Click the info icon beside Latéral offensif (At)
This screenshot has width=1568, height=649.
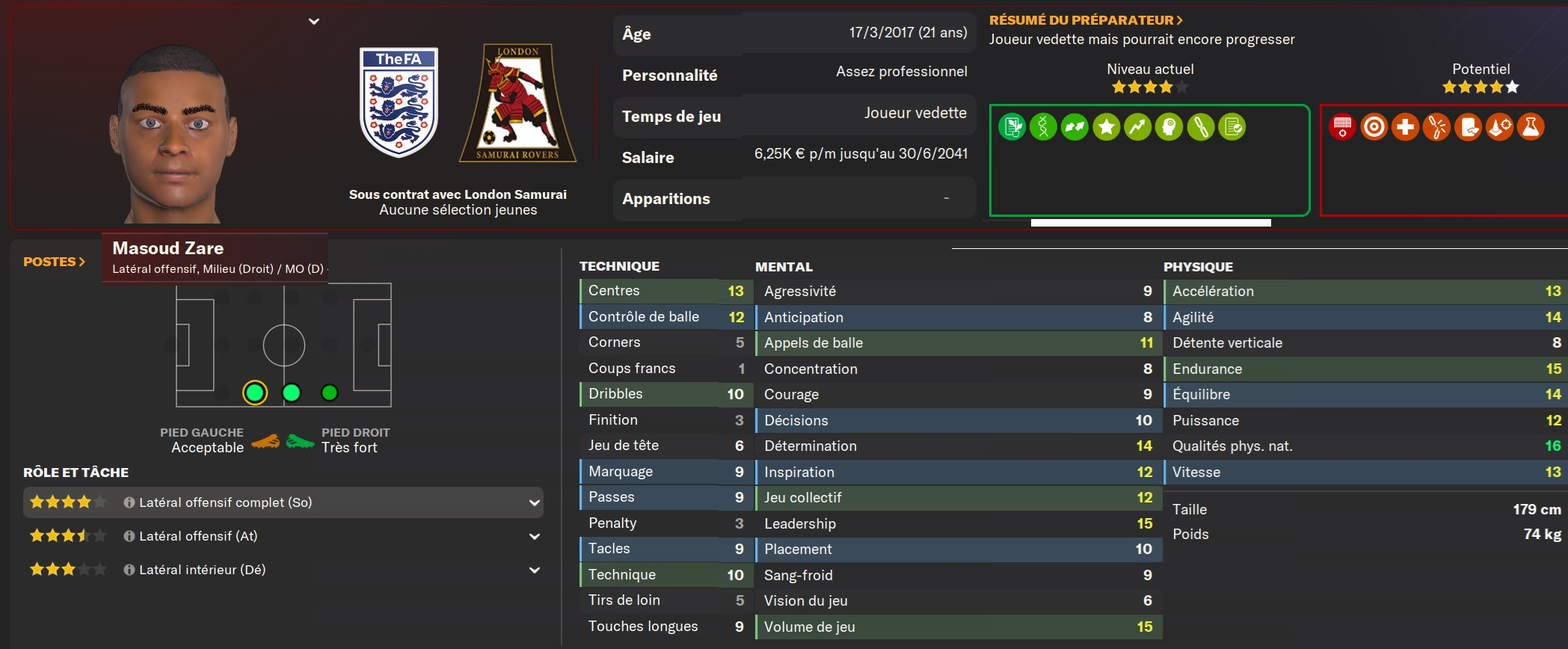tap(129, 536)
